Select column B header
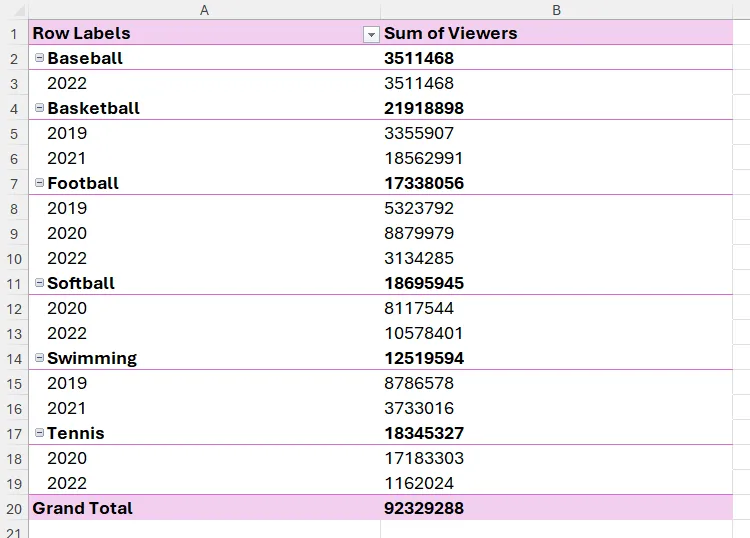The image size is (750, 538). [556, 10]
